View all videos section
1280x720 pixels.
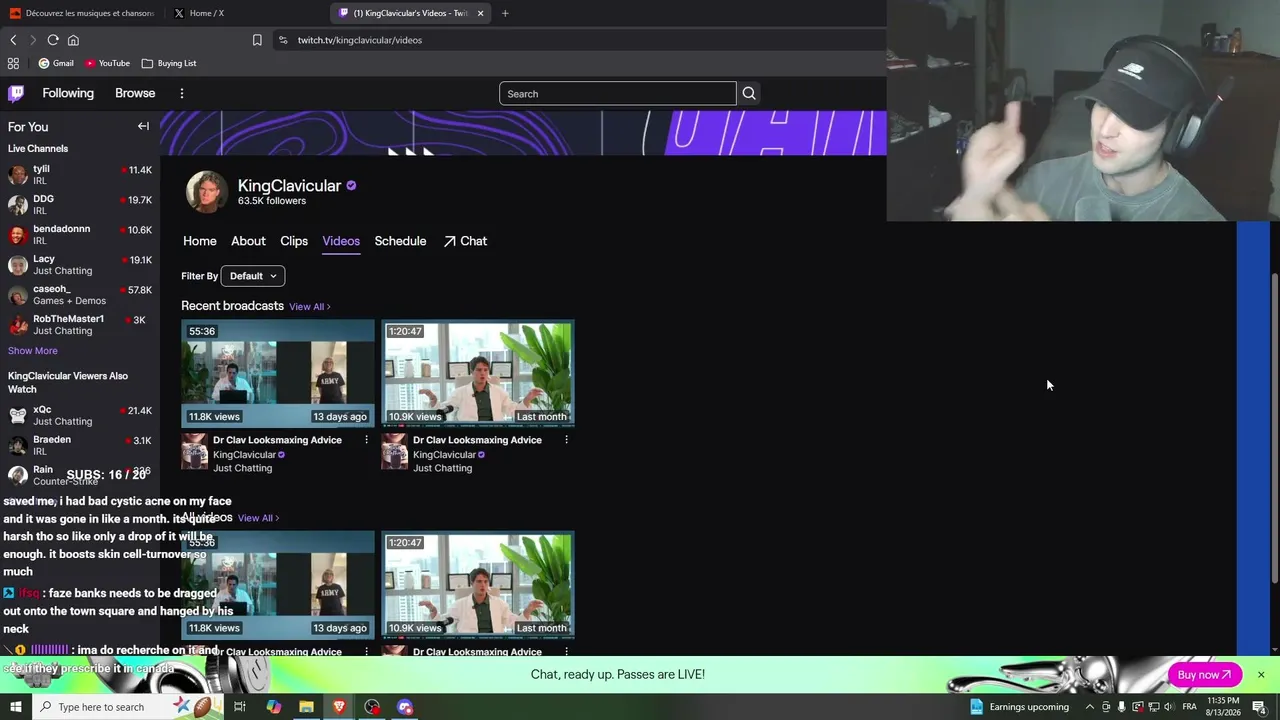[258, 518]
